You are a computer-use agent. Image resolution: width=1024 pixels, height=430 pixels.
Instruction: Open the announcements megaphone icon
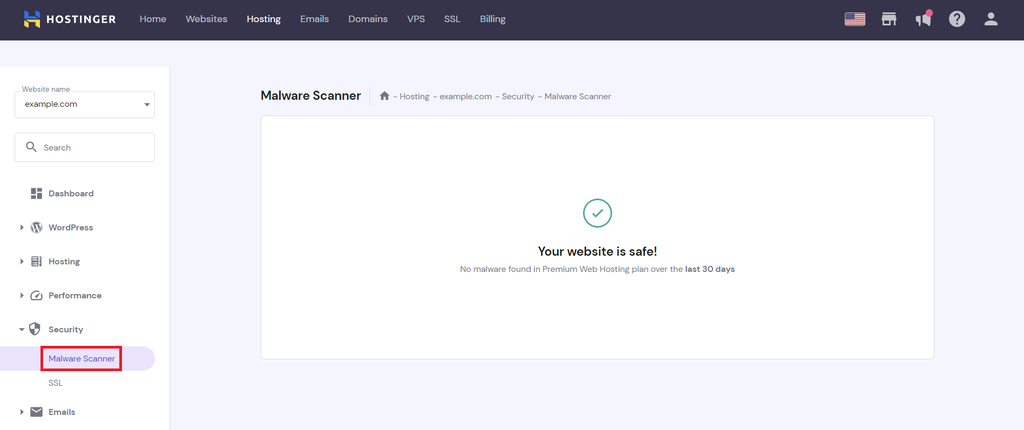[923, 19]
